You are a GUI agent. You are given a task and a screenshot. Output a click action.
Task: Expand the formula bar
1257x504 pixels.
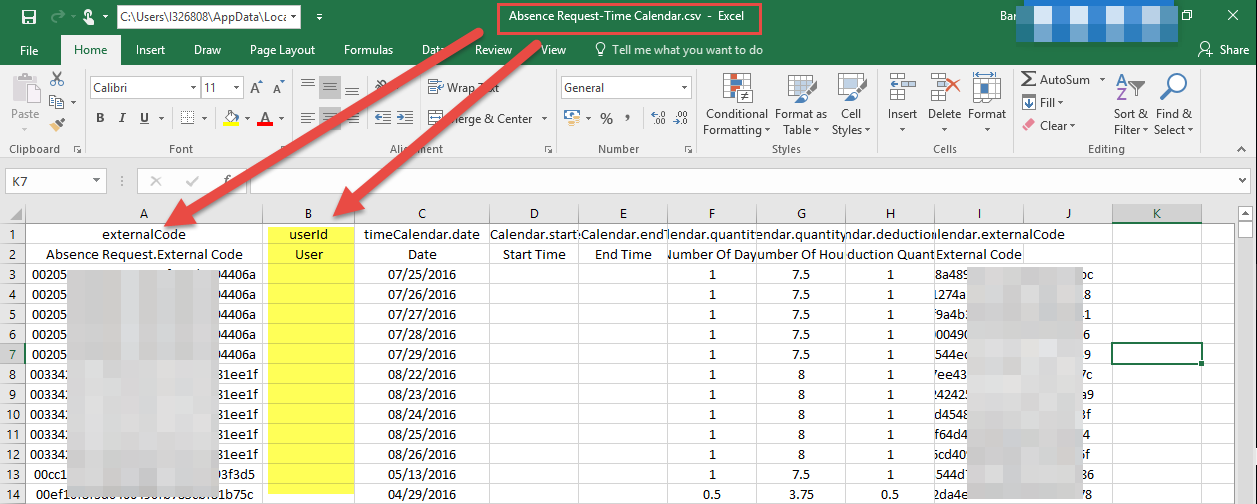tap(1240, 181)
